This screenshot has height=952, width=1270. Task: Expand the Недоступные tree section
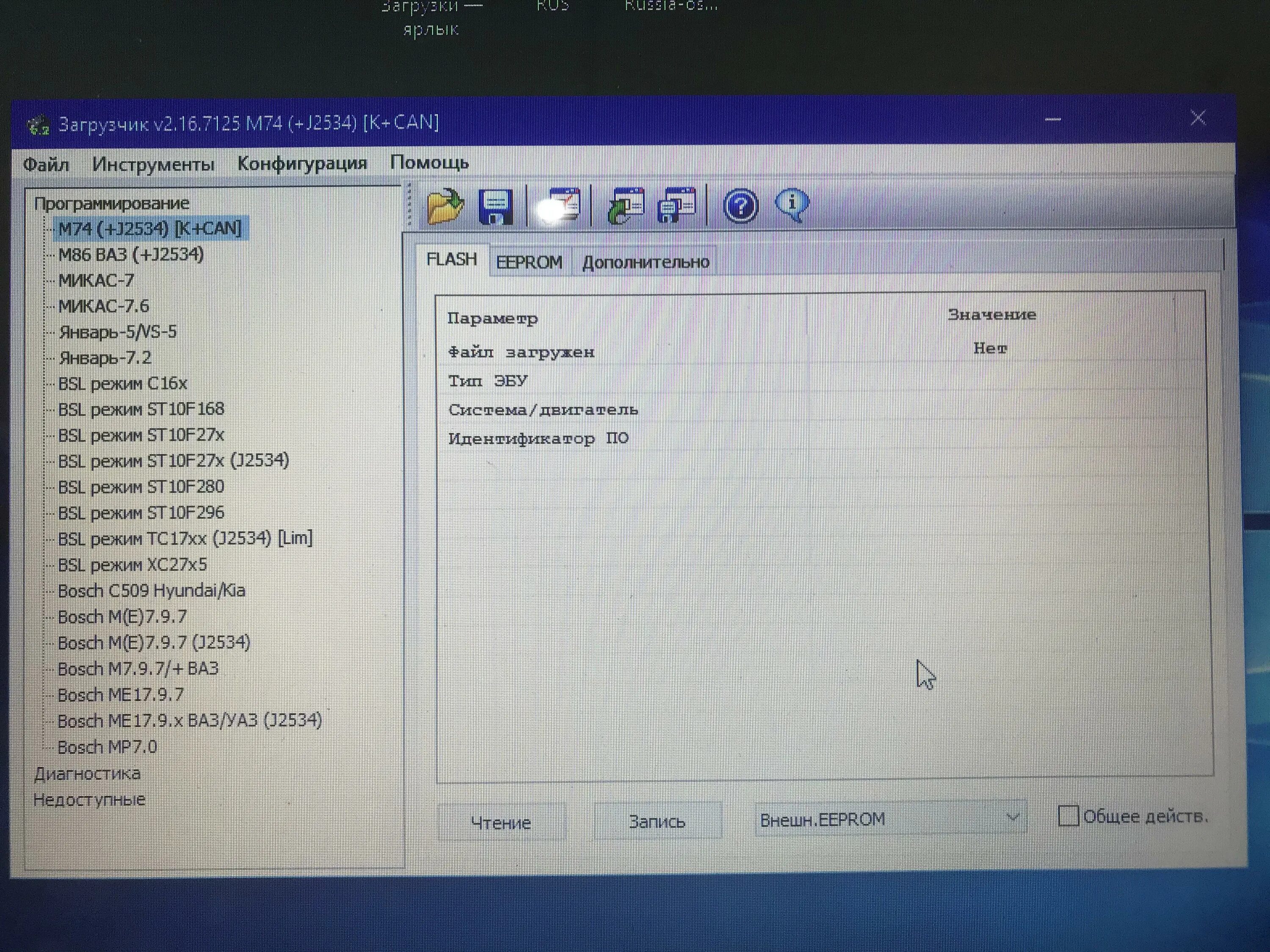tap(89, 800)
